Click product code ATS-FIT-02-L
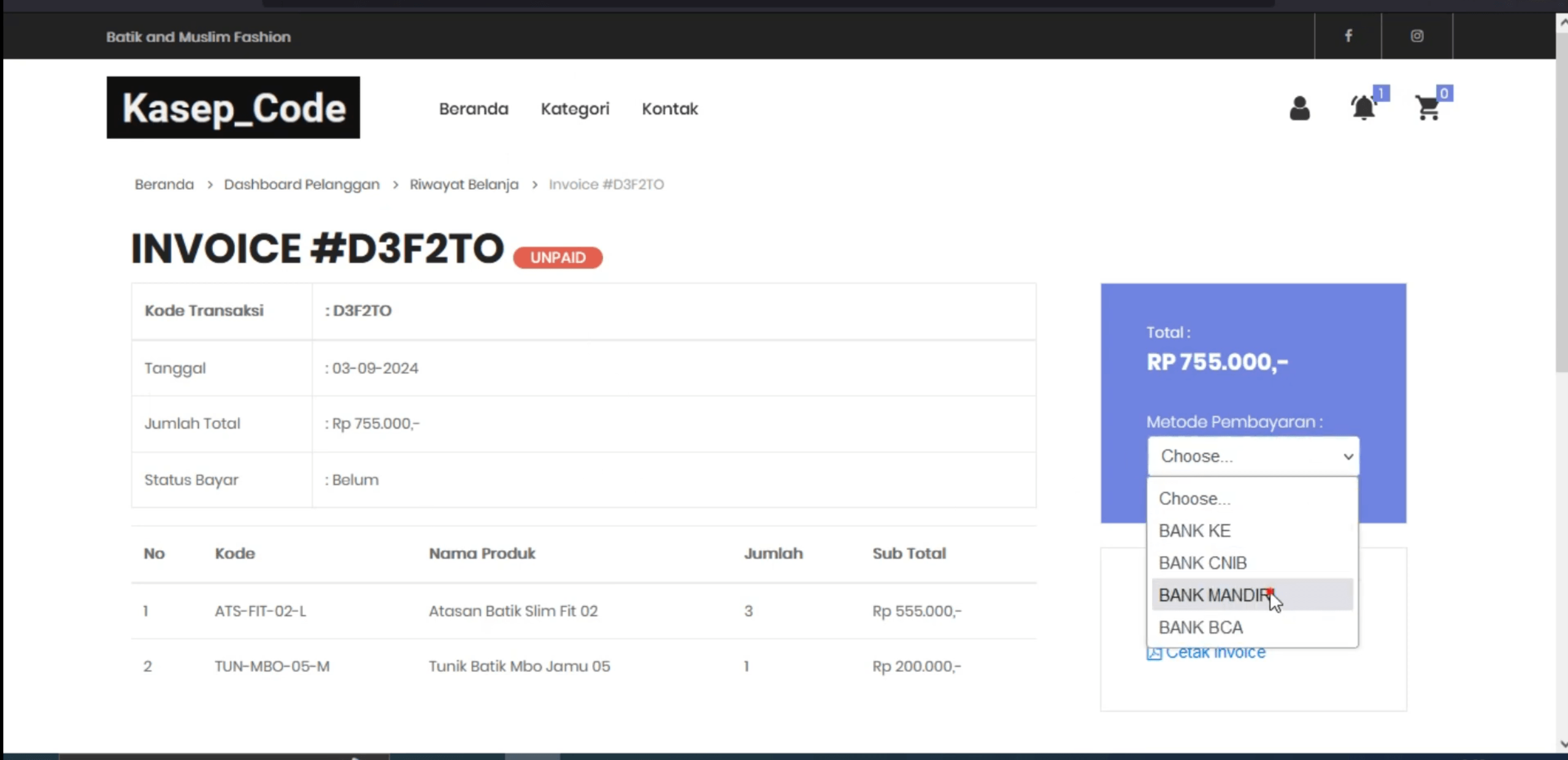Viewport: 1568px width, 760px height. 260,611
